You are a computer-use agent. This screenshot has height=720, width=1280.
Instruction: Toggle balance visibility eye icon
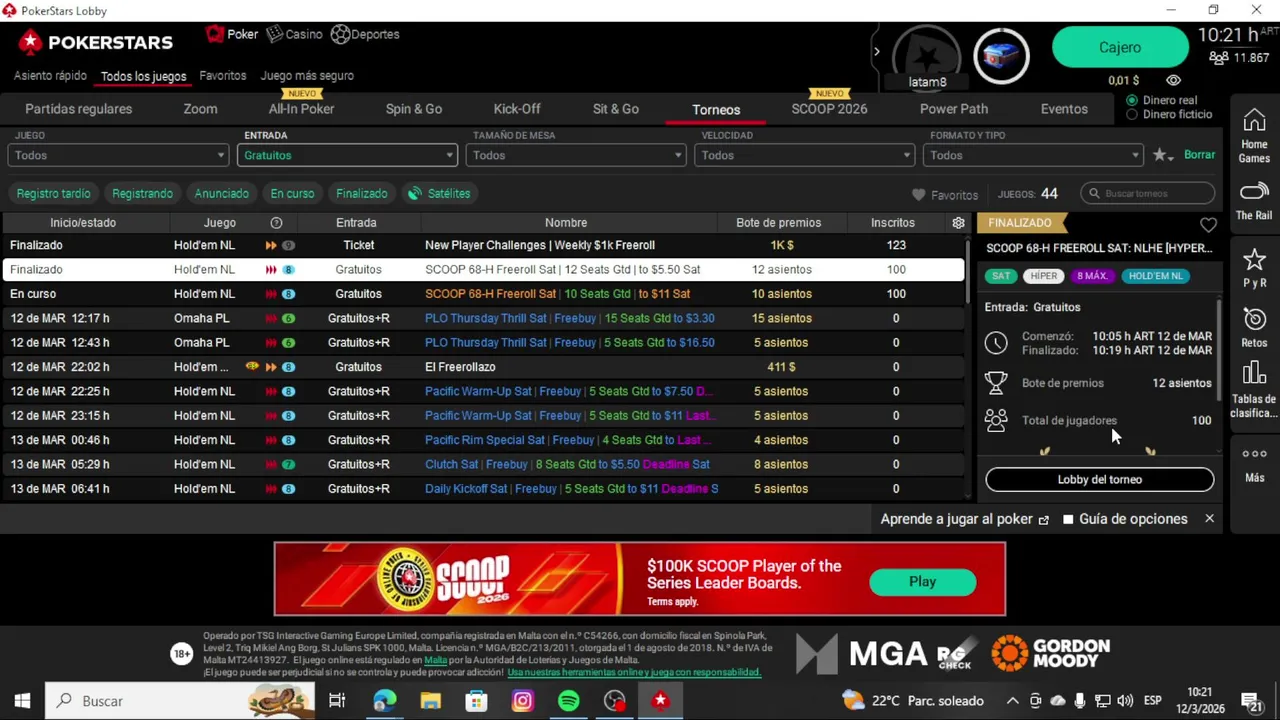point(1173,80)
